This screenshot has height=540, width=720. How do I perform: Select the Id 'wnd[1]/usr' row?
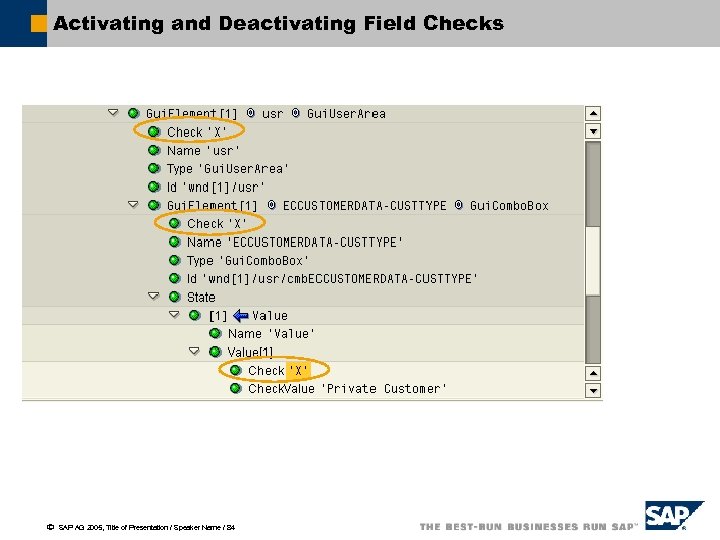(216, 187)
